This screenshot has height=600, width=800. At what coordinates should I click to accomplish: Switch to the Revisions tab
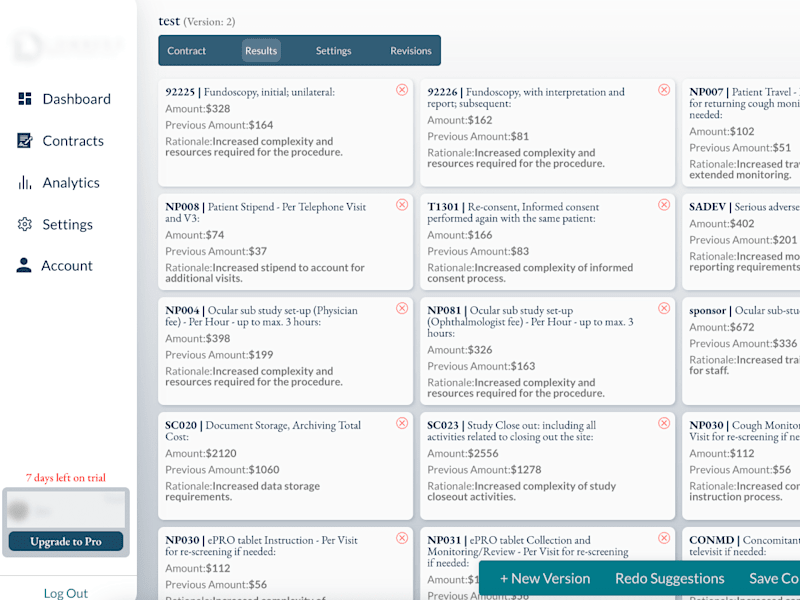point(411,51)
